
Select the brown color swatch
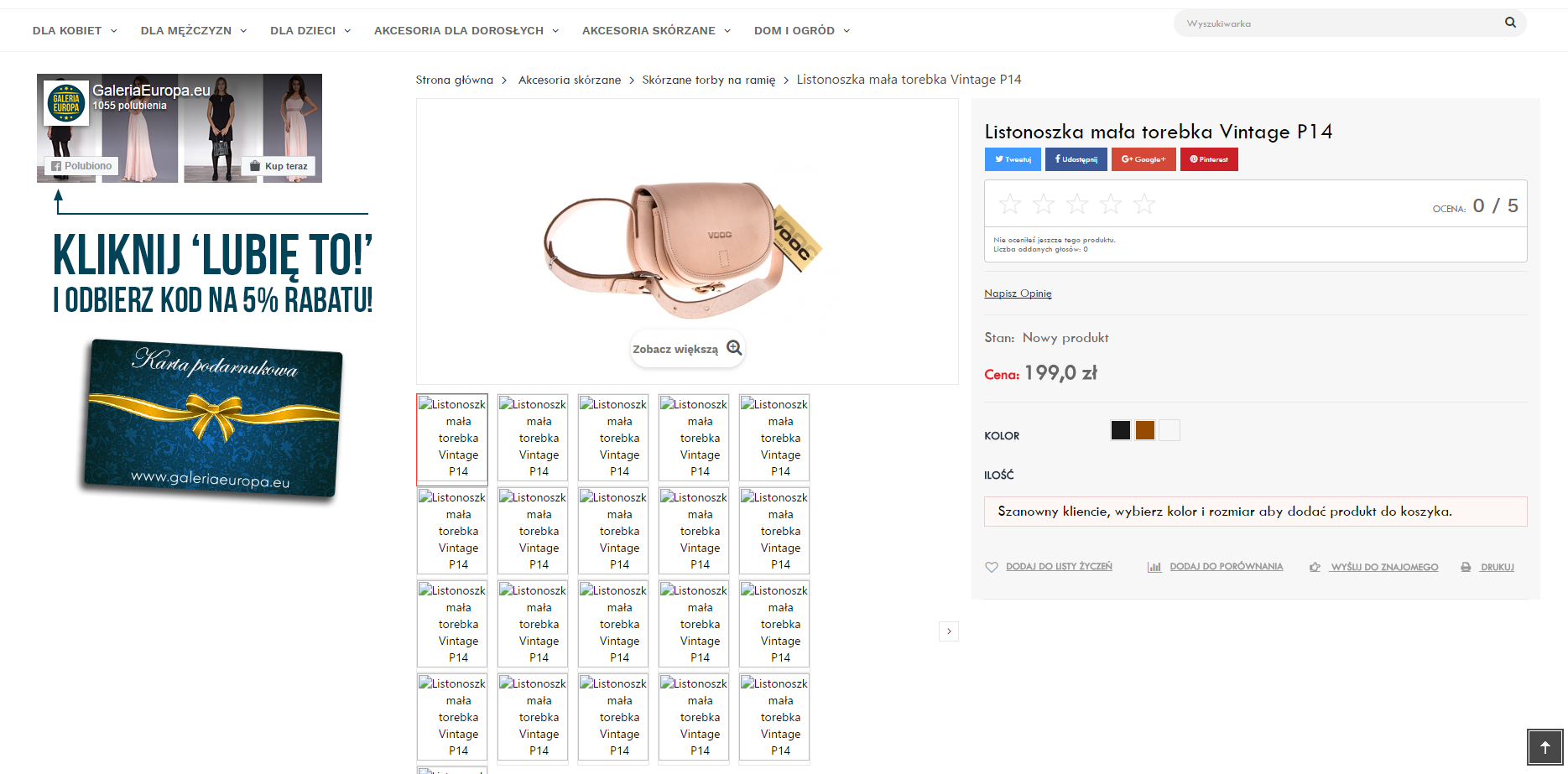(x=1145, y=430)
